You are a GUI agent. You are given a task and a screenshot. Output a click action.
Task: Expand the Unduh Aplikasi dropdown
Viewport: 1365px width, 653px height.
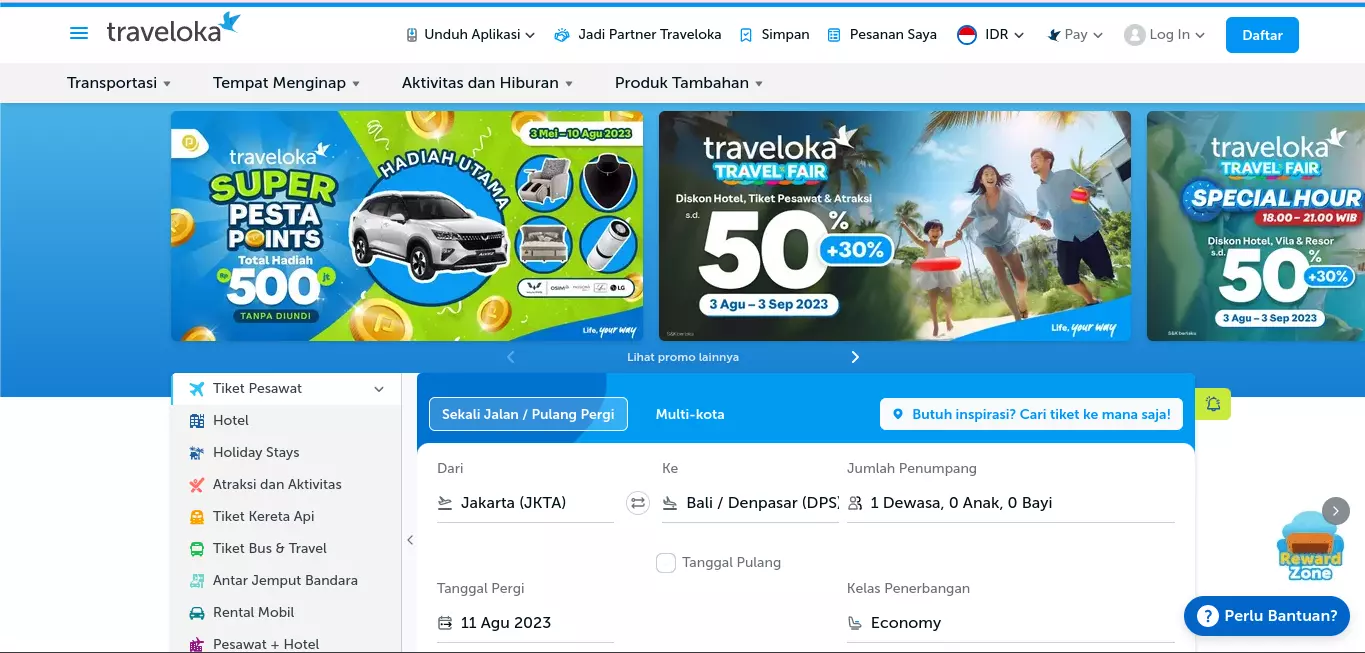tap(470, 35)
